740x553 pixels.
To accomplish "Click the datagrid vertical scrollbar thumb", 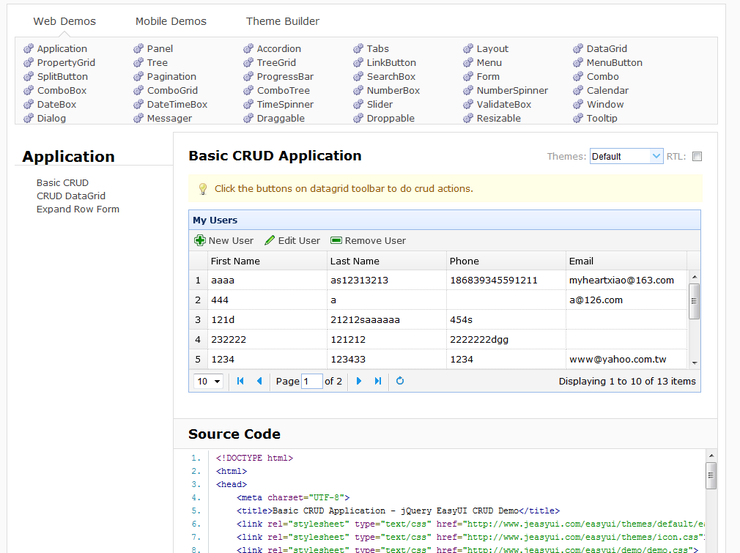I will click(694, 301).
